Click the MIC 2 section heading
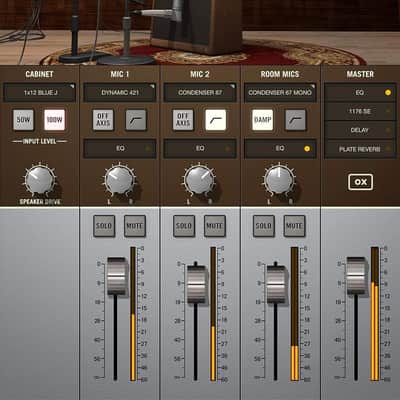This screenshot has width=400, height=400. (200, 74)
